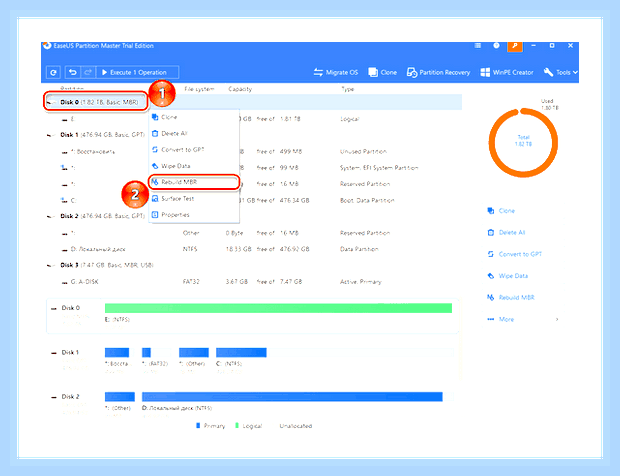Image resolution: width=620 pixels, height=476 pixels.
Task: Execute 1 Operation button
Action: (138, 72)
